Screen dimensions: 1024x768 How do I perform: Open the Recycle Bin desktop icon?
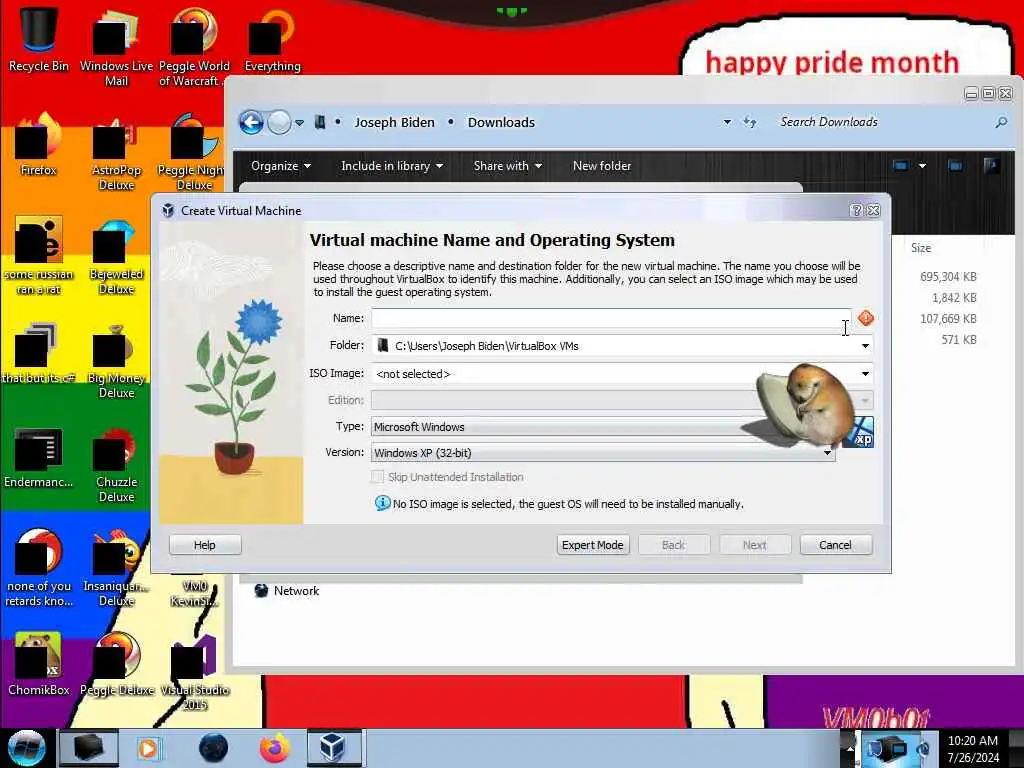coord(38,39)
